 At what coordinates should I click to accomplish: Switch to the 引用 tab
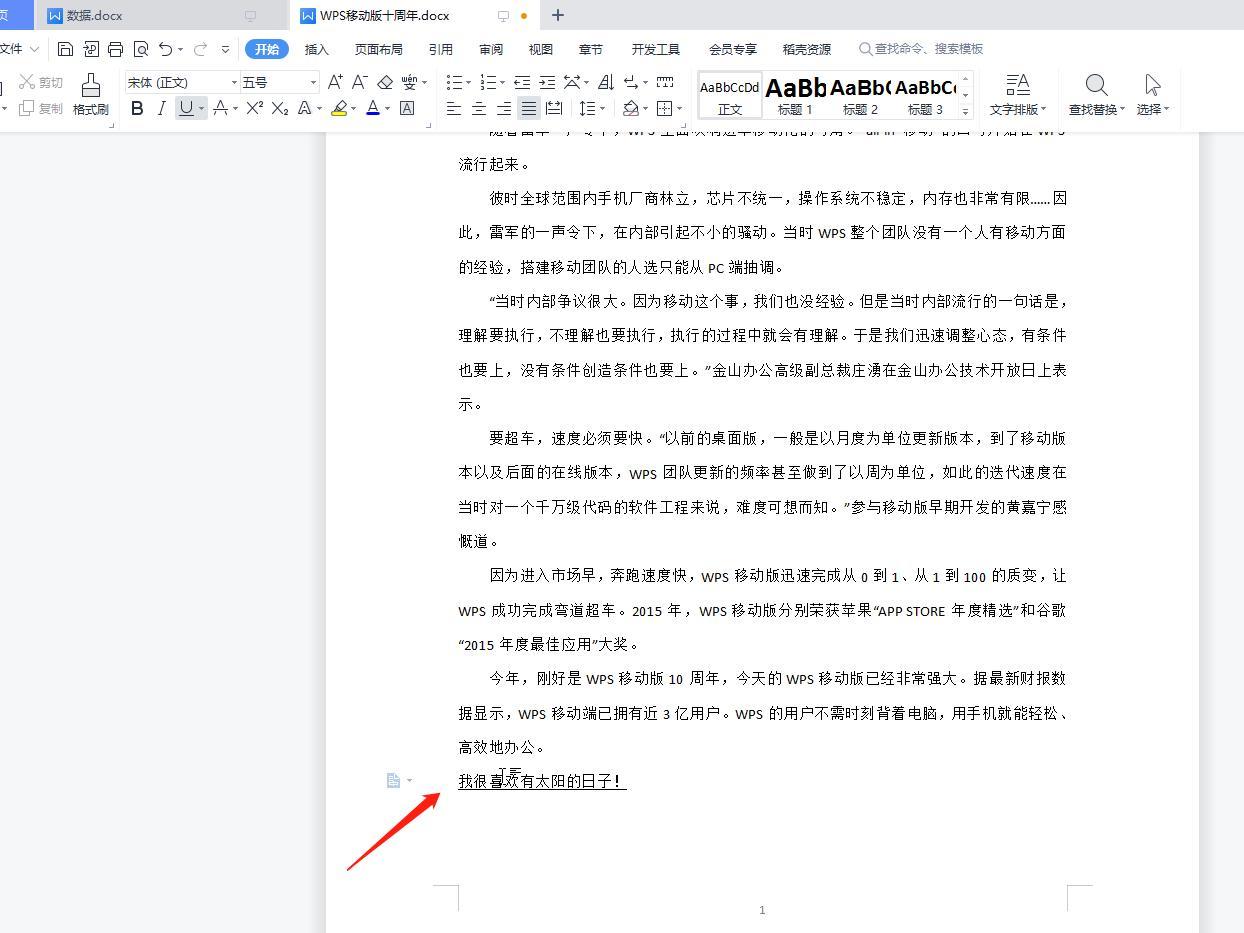(440, 49)
